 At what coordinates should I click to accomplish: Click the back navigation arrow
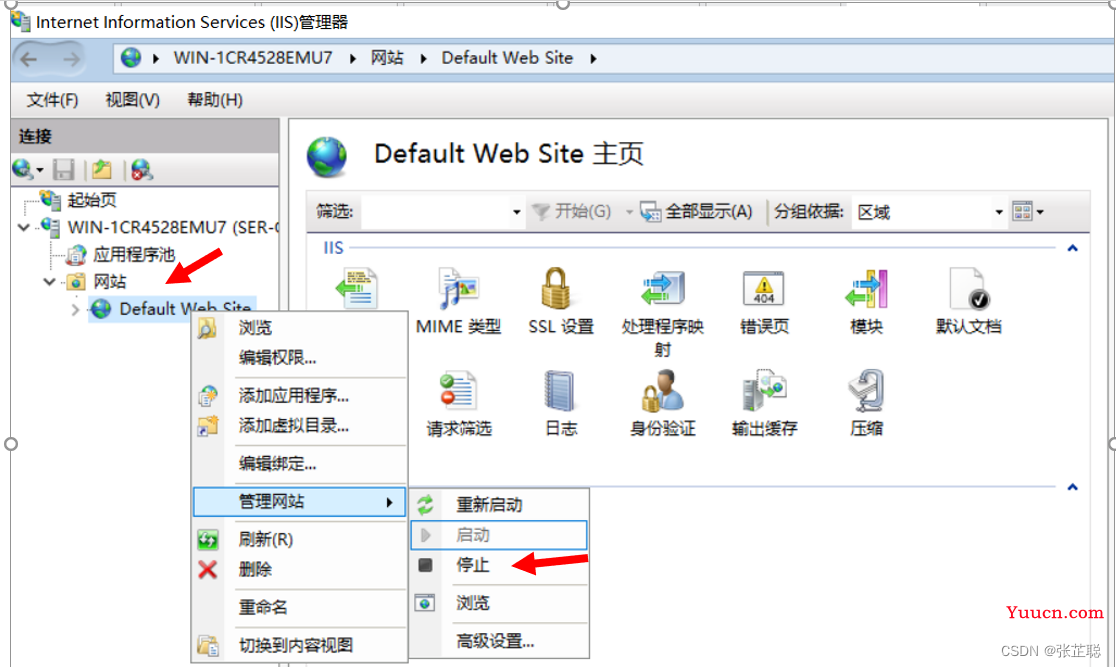pyautogui.click(x=29, y=59)
